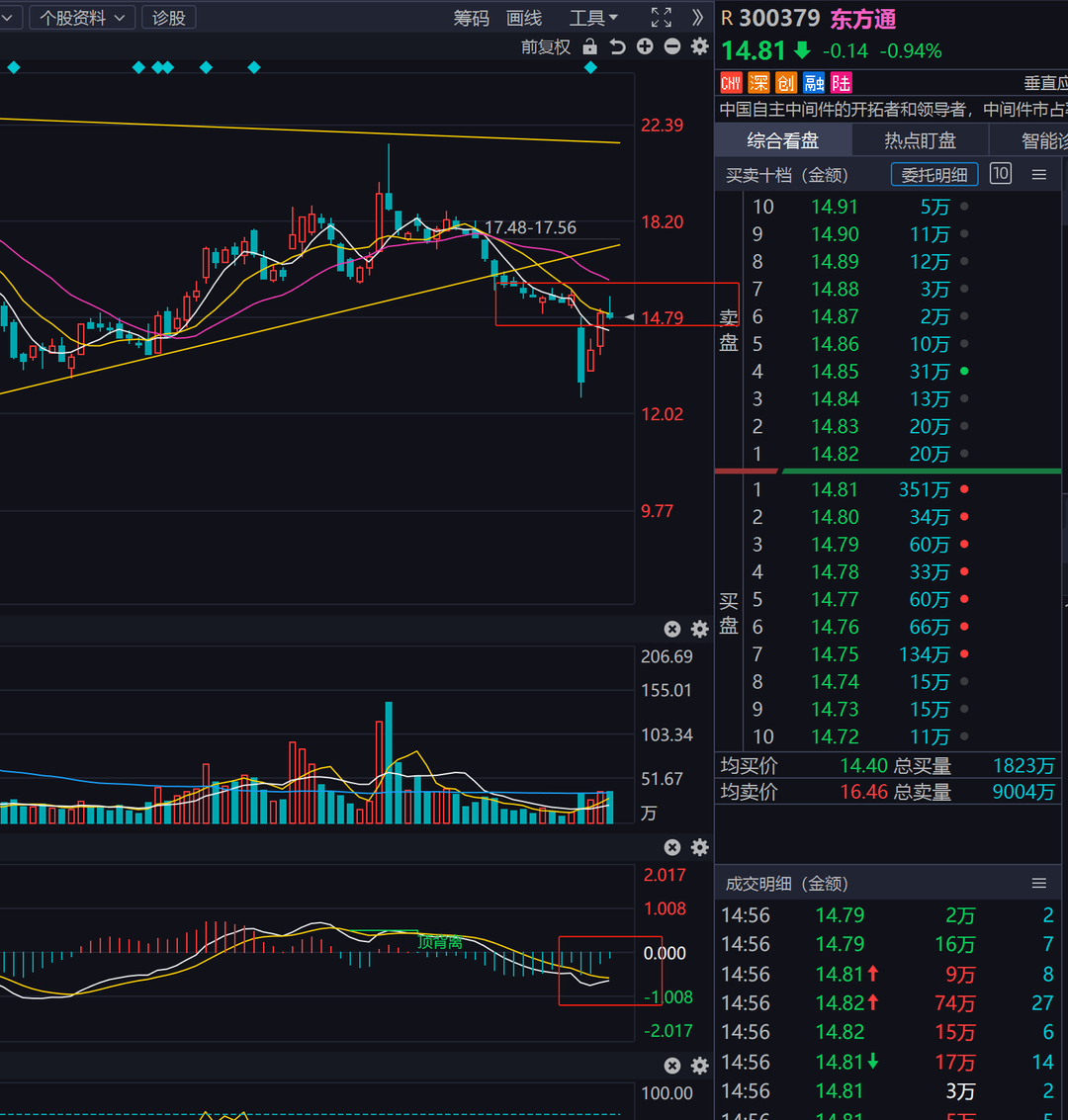Switch to the 热点盯盘 tab
This screenshot has width=1068, height=1120.
(x=920, y=140)
